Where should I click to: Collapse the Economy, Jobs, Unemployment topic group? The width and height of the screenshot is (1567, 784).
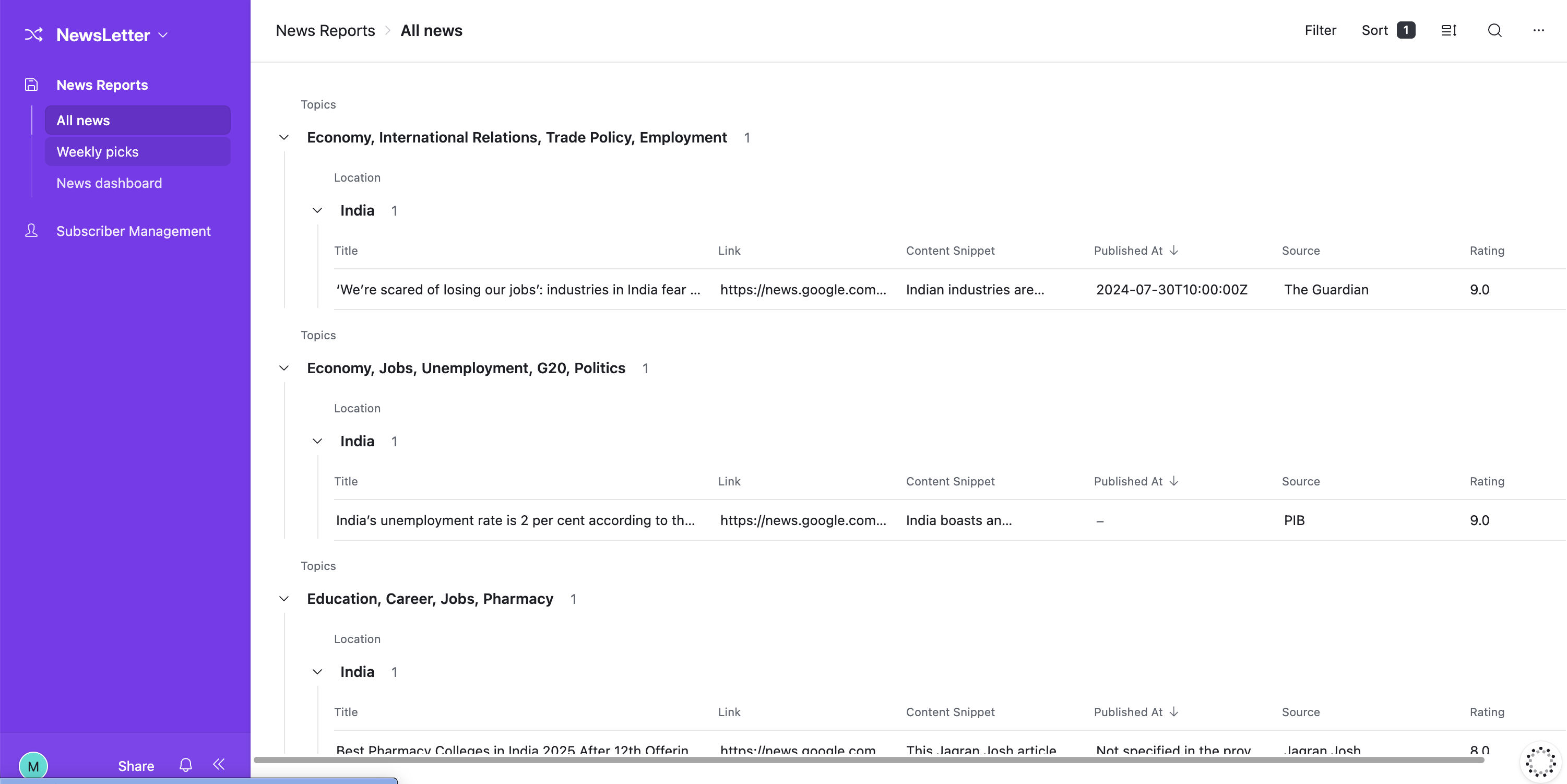[x=283, y=367]
